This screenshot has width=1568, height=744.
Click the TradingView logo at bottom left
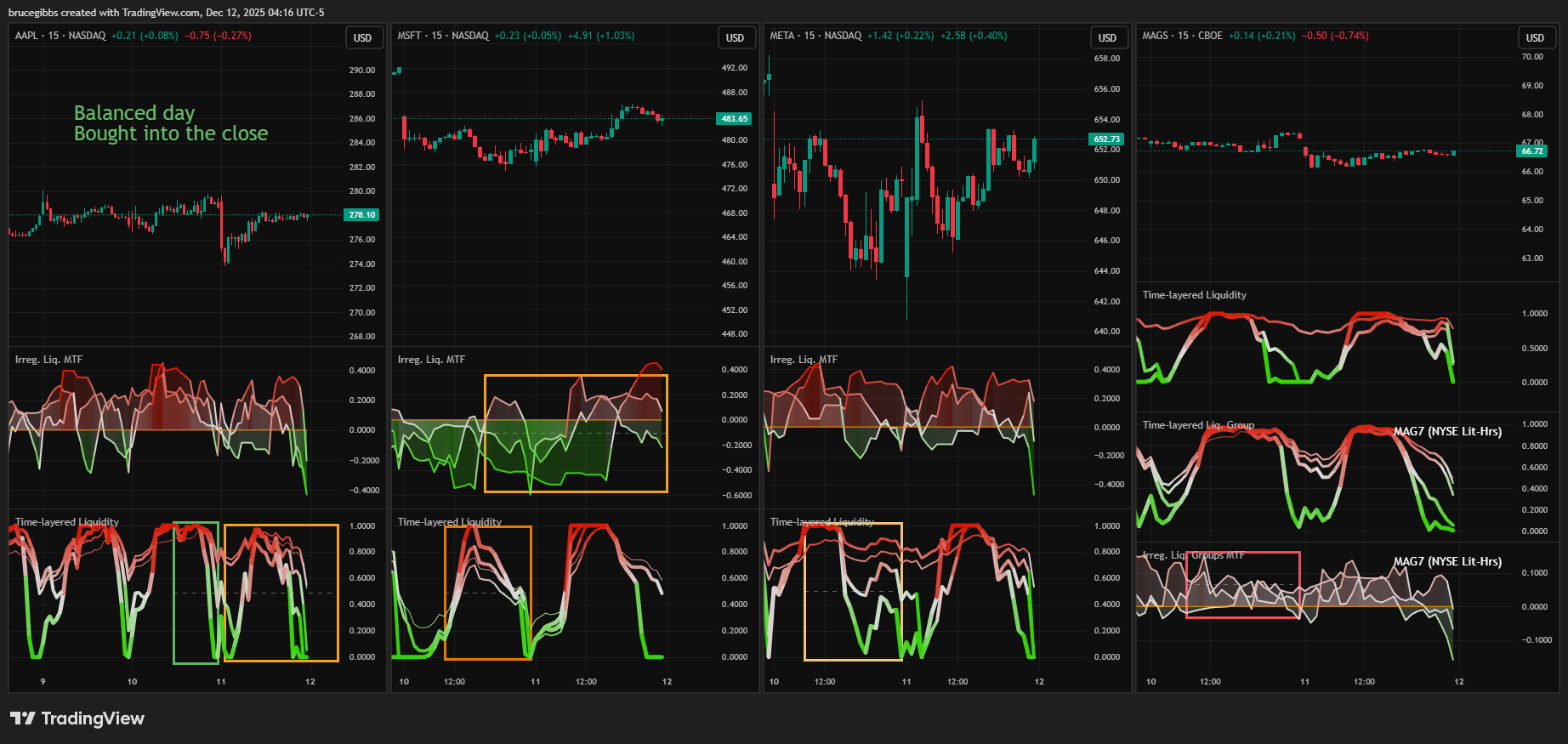click(x=77, y=718)
